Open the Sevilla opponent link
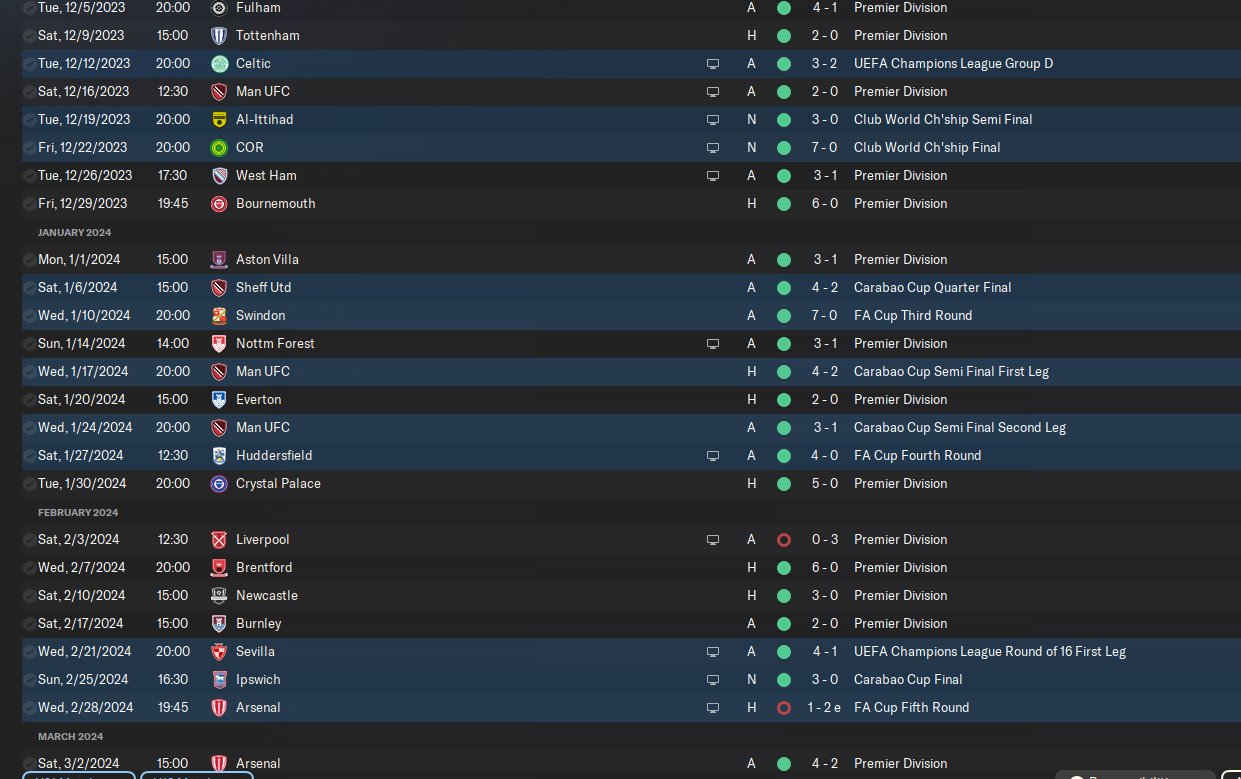Viewport: 1241px width, 779px height. tap(255, 651)
